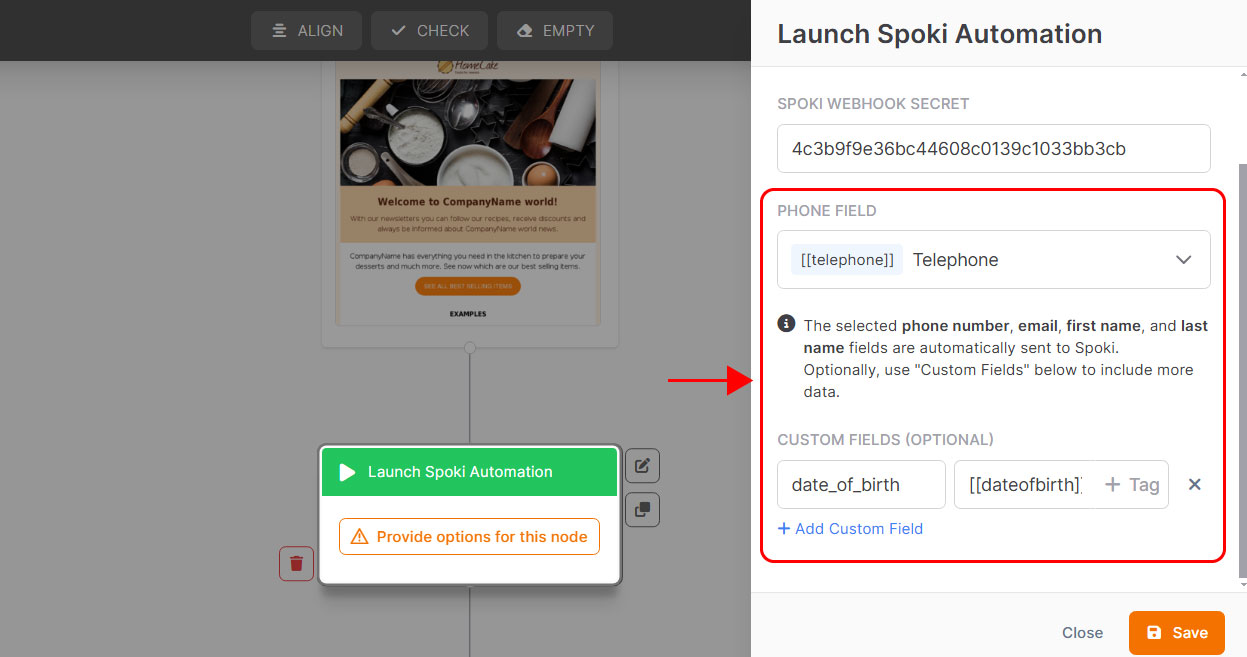This screenshot has height=657, width=1247.
Task: Open the edit node pencil icon
Action: (x=642, y=465)
